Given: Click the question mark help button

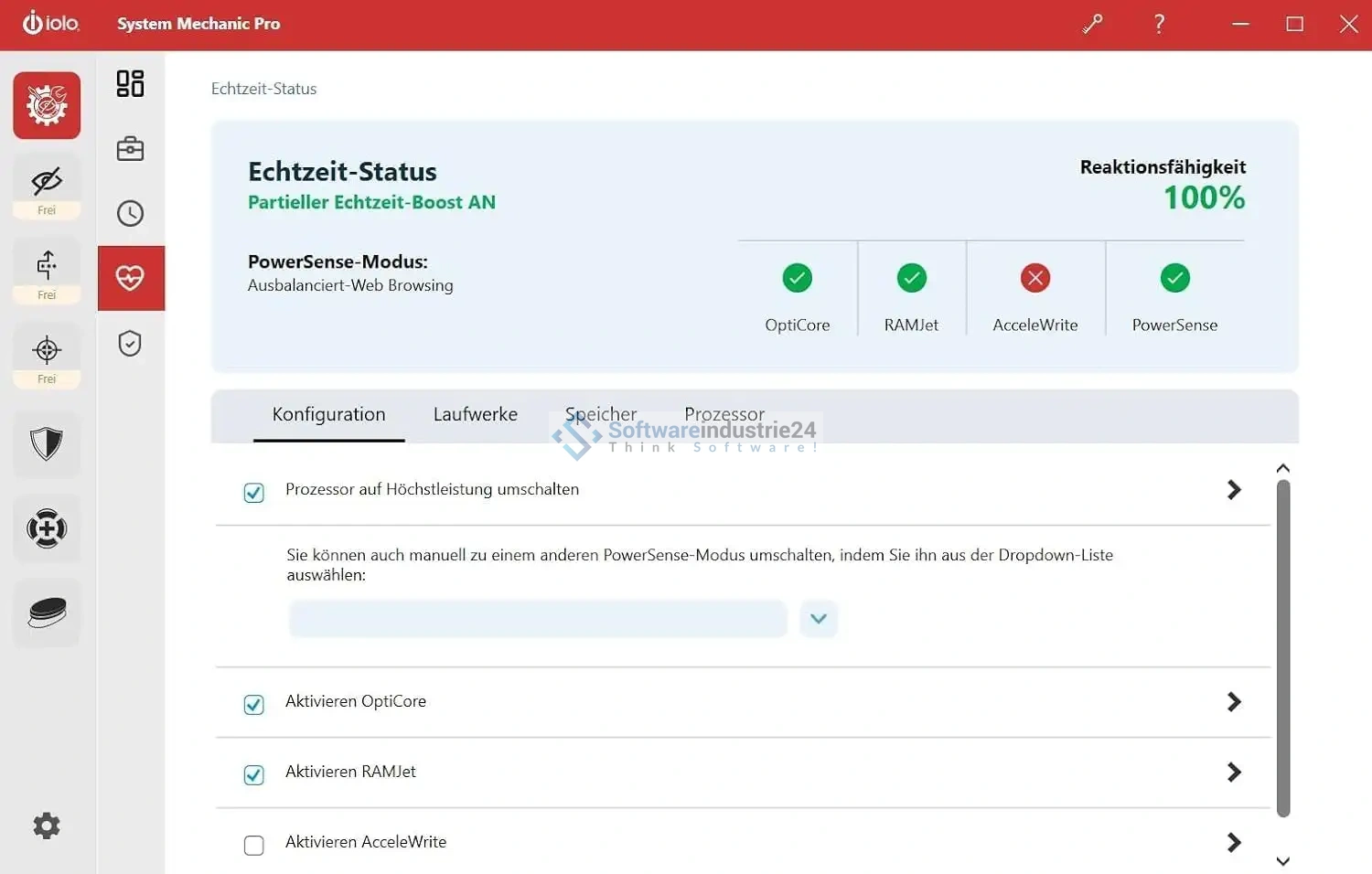Looking at the screenshot, I should (1159, 24).
